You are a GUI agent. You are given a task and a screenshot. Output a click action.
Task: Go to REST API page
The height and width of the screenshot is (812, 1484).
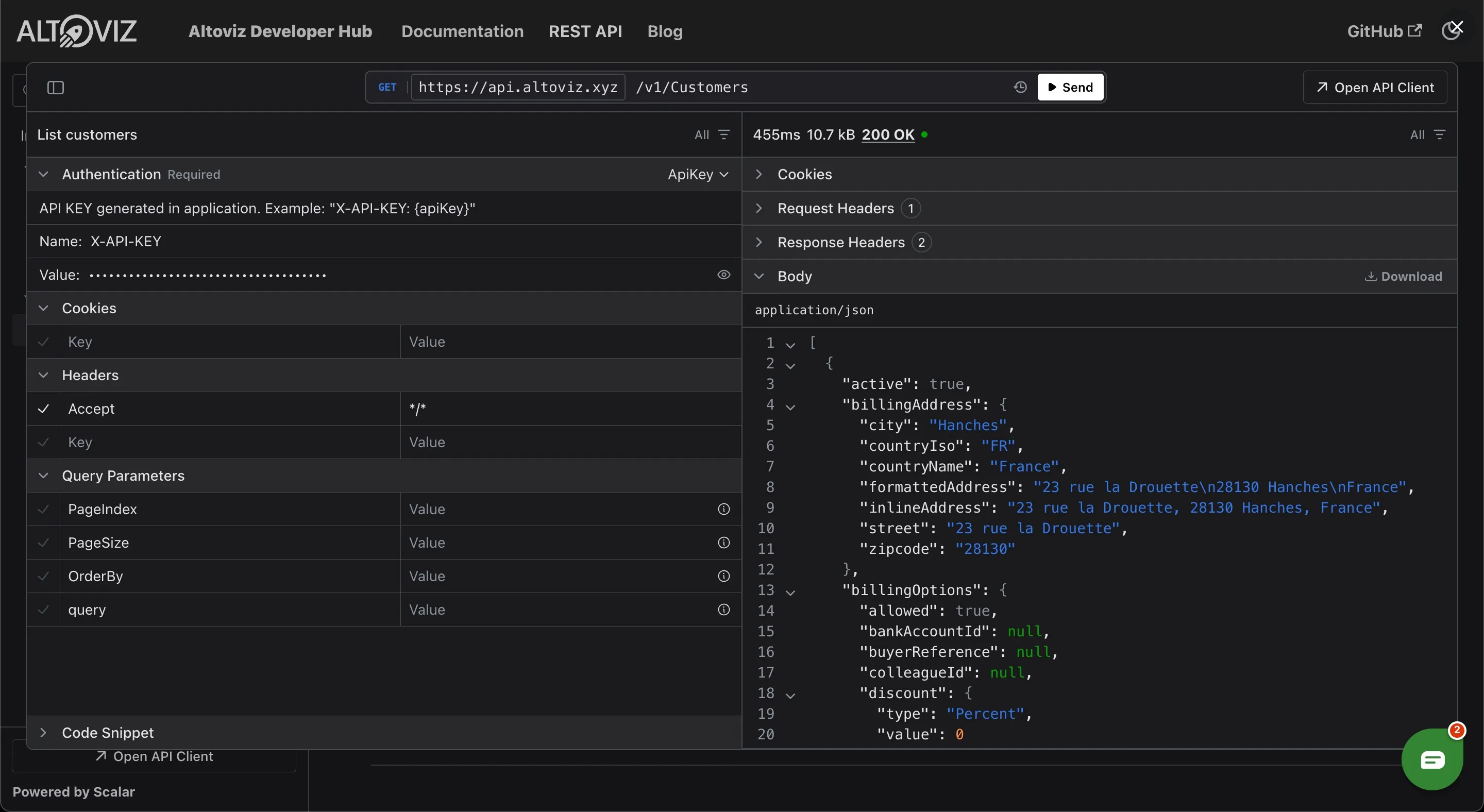pyautogui.click(x=585, y=31)
